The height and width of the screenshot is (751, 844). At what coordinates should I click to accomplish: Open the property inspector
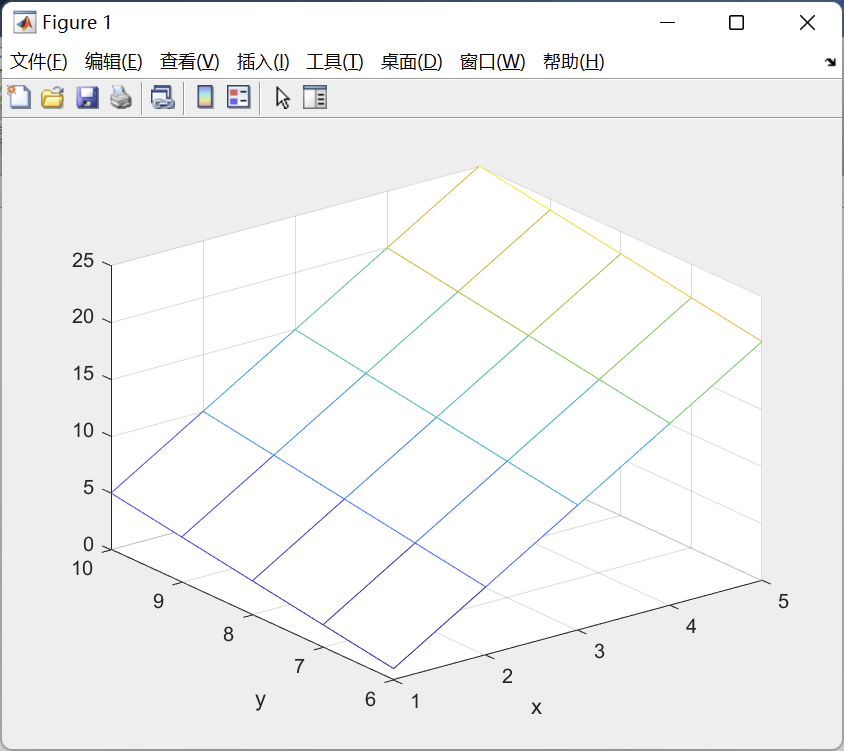coord(315,97)
